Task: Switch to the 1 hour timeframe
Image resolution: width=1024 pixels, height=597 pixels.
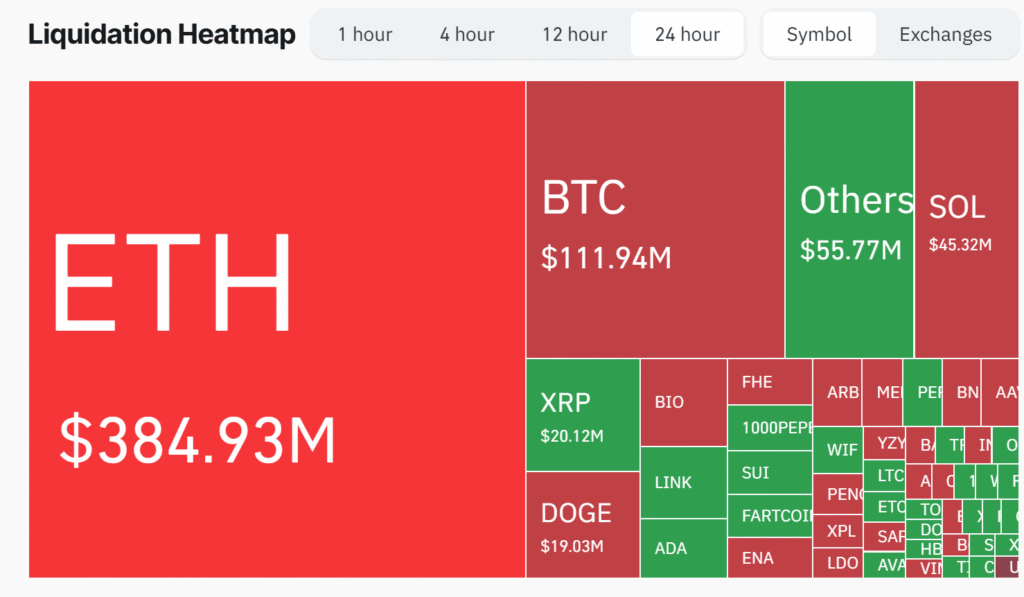Action: click(x=365, y=35)
